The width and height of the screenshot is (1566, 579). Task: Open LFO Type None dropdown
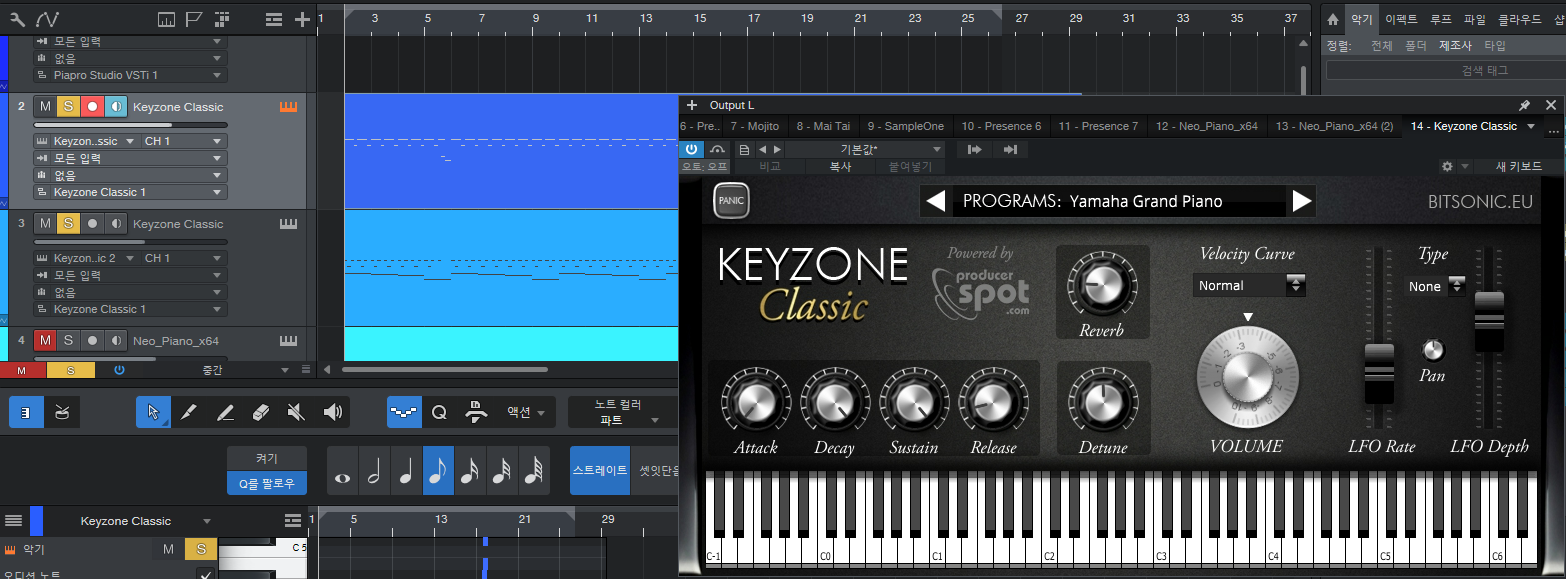coord(1434,286)
